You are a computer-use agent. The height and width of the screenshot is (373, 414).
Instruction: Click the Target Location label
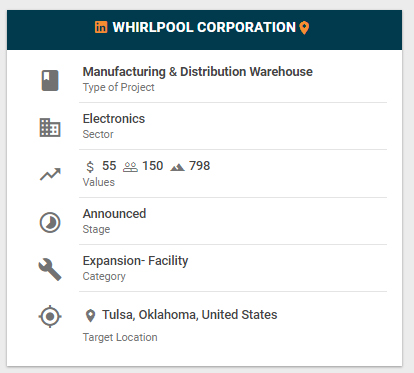[120, 337]
